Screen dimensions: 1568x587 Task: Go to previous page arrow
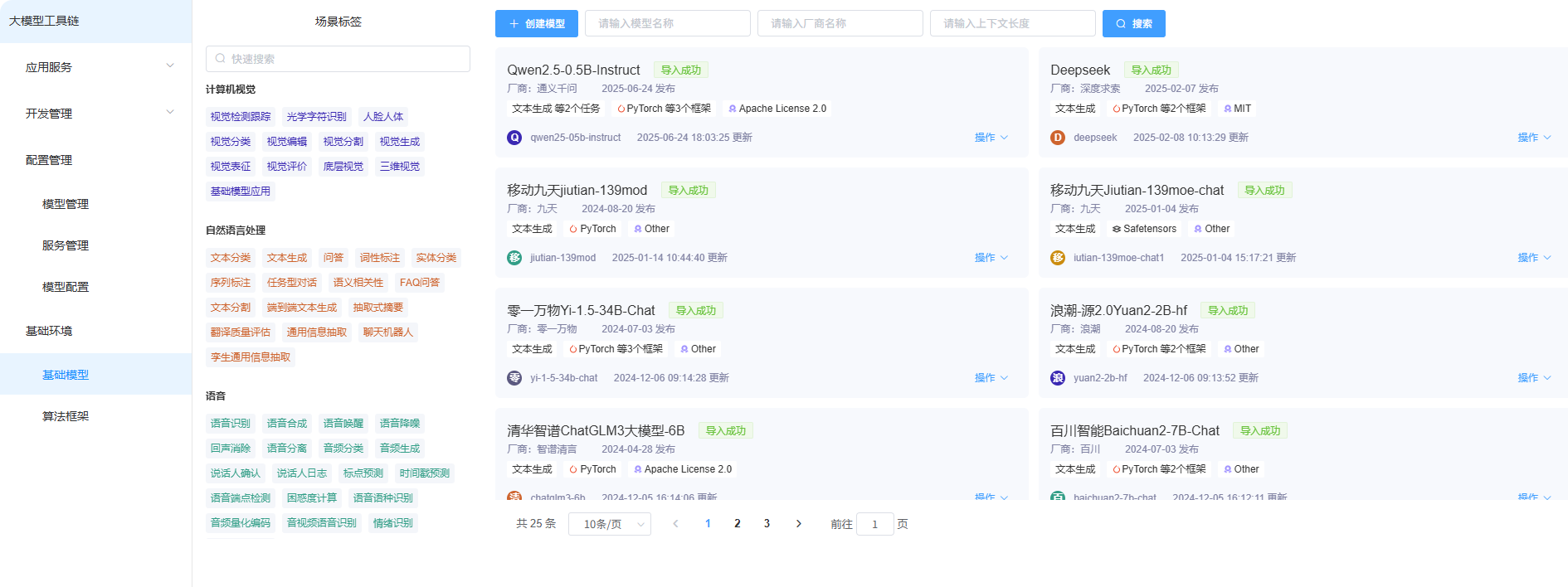coord(675,524)
